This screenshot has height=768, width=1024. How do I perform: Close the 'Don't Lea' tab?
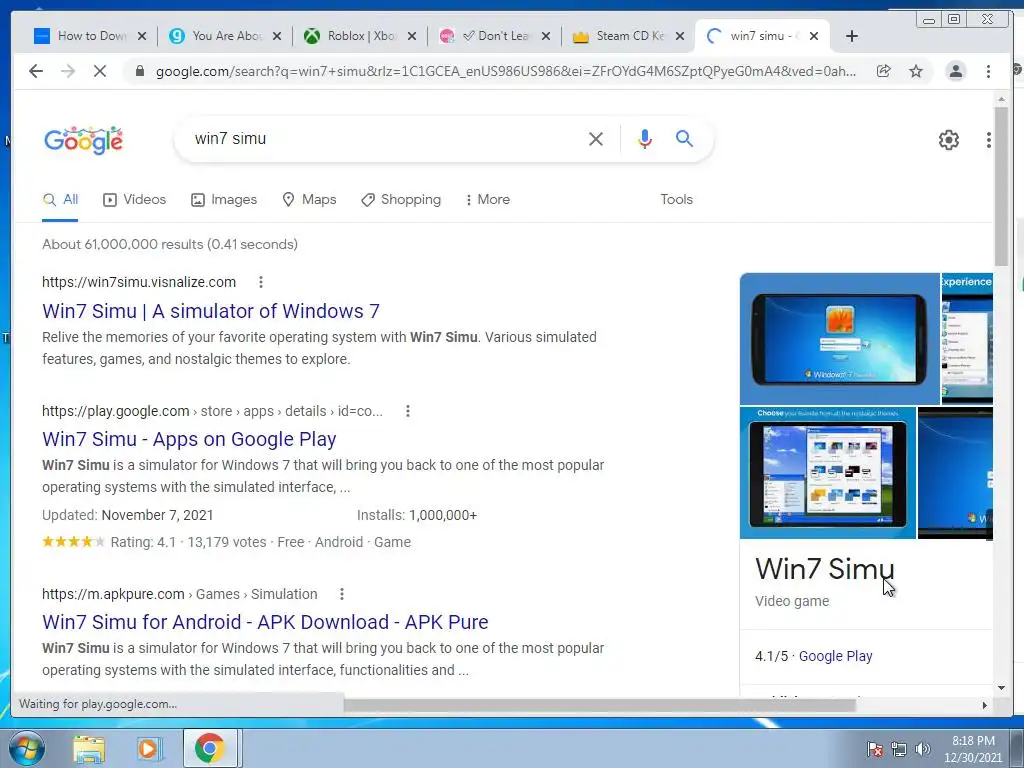pyautogui.click(x=546, y=36)
